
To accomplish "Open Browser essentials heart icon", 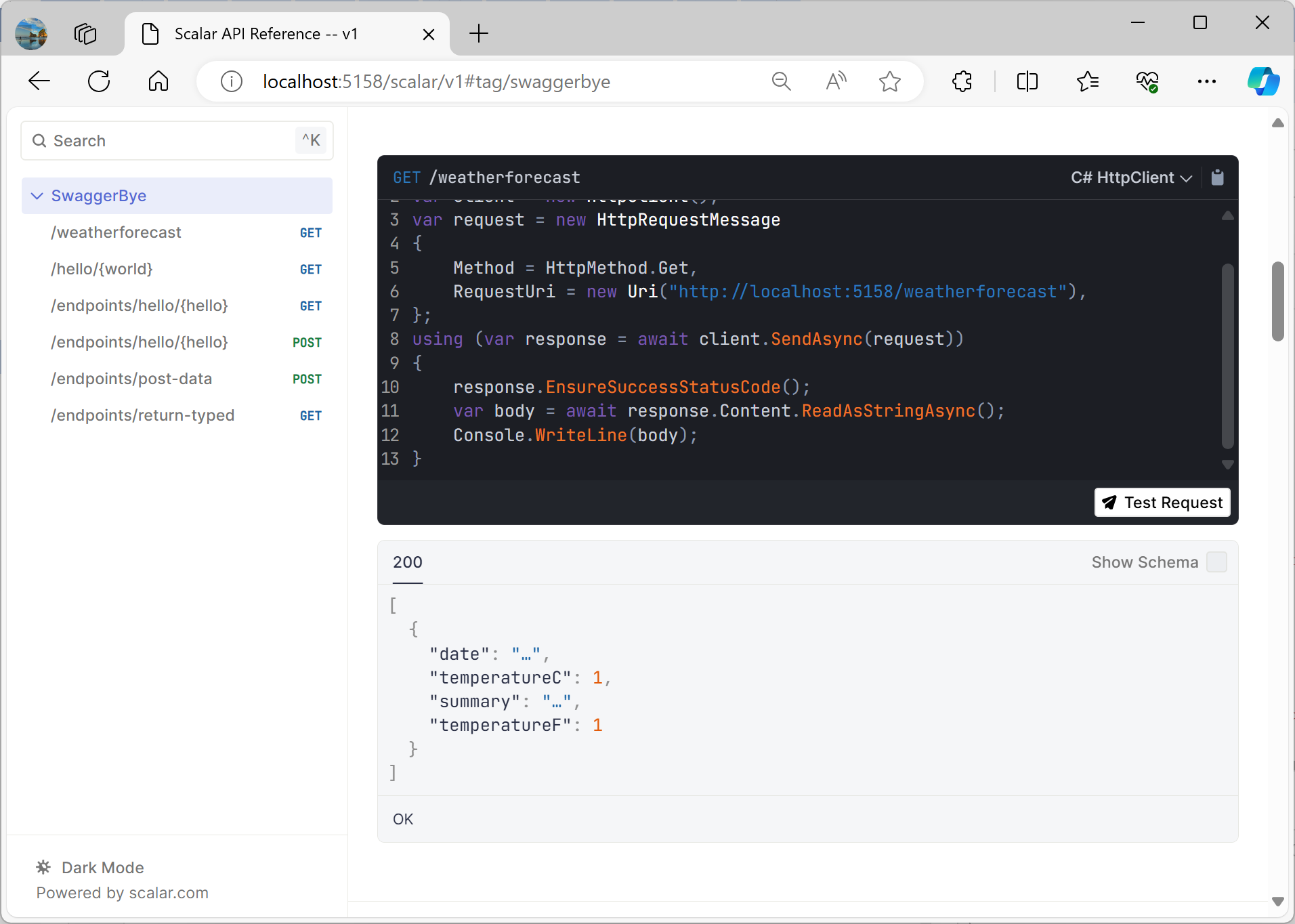I will [1147, 82].
